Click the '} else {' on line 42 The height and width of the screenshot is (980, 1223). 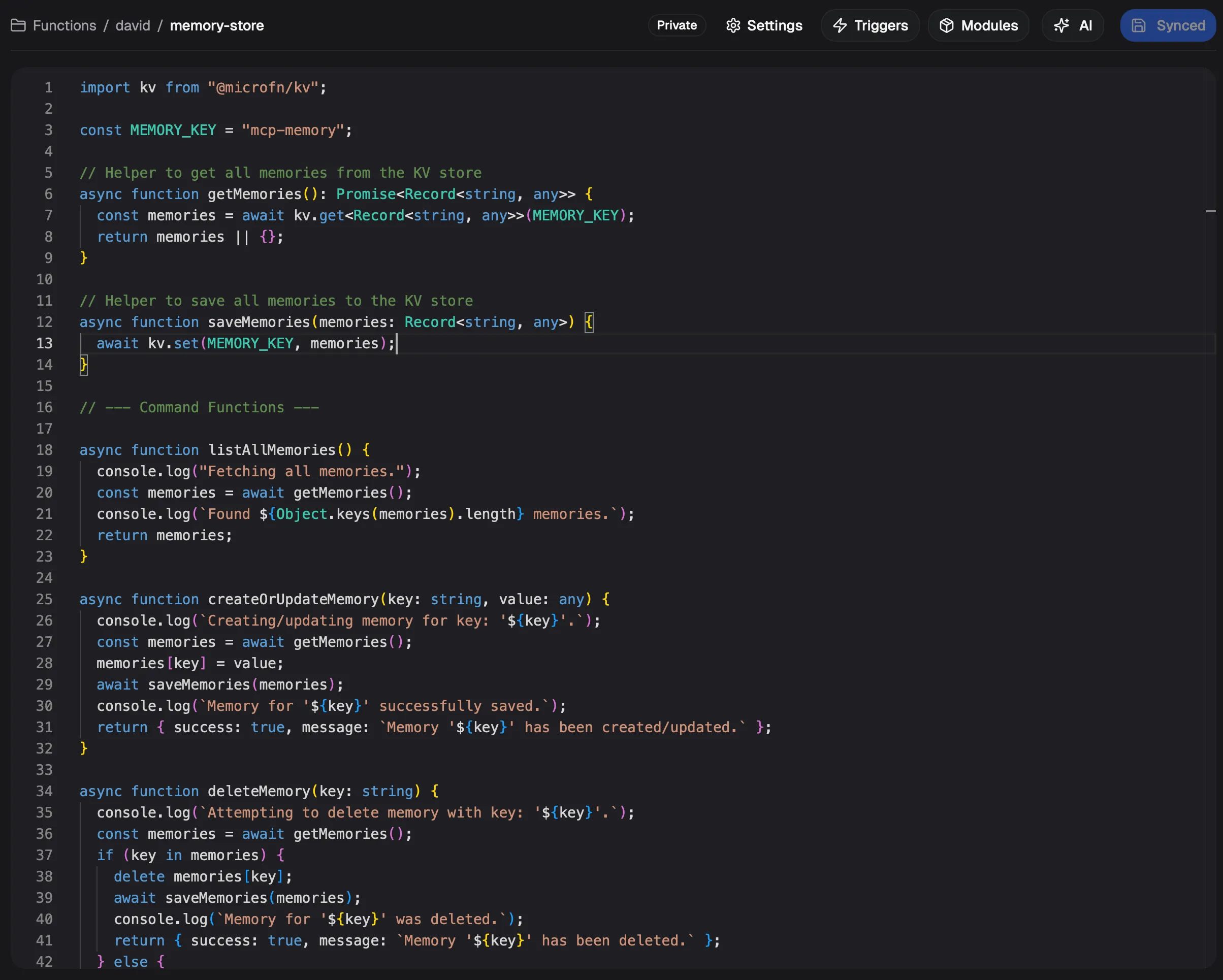tap(131, 961)
